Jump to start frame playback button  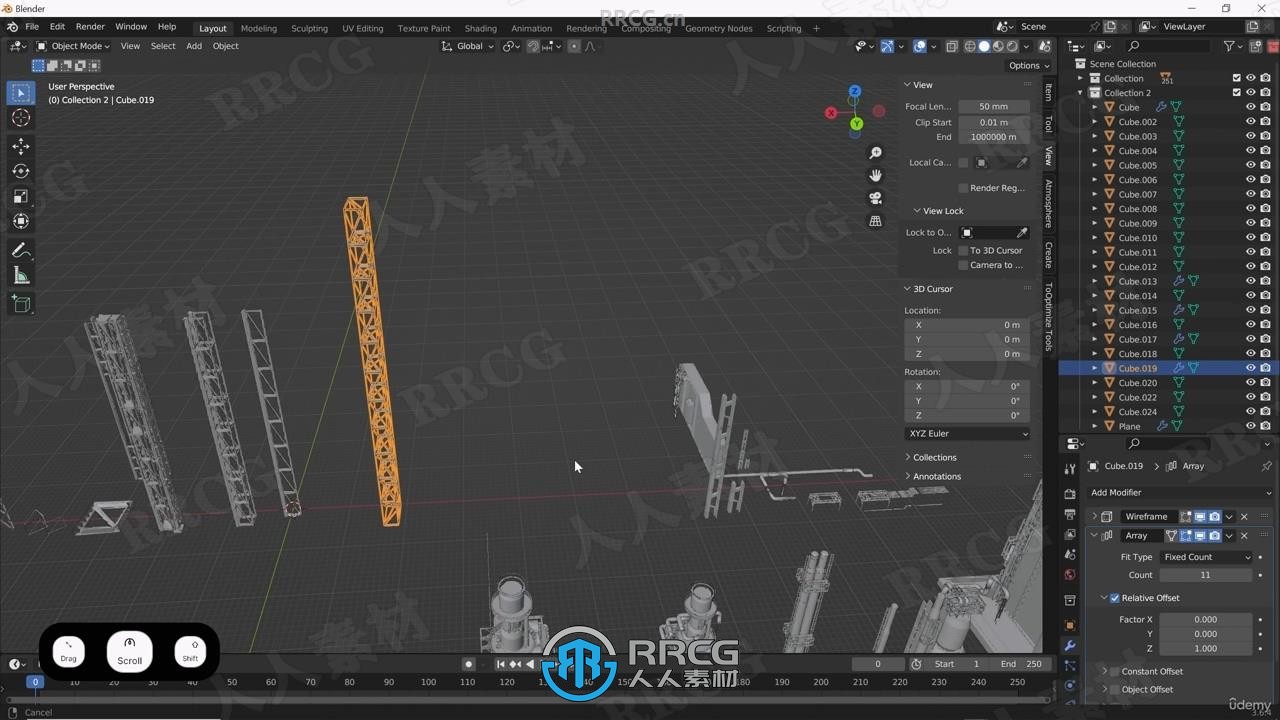click(x=501, y=664)
